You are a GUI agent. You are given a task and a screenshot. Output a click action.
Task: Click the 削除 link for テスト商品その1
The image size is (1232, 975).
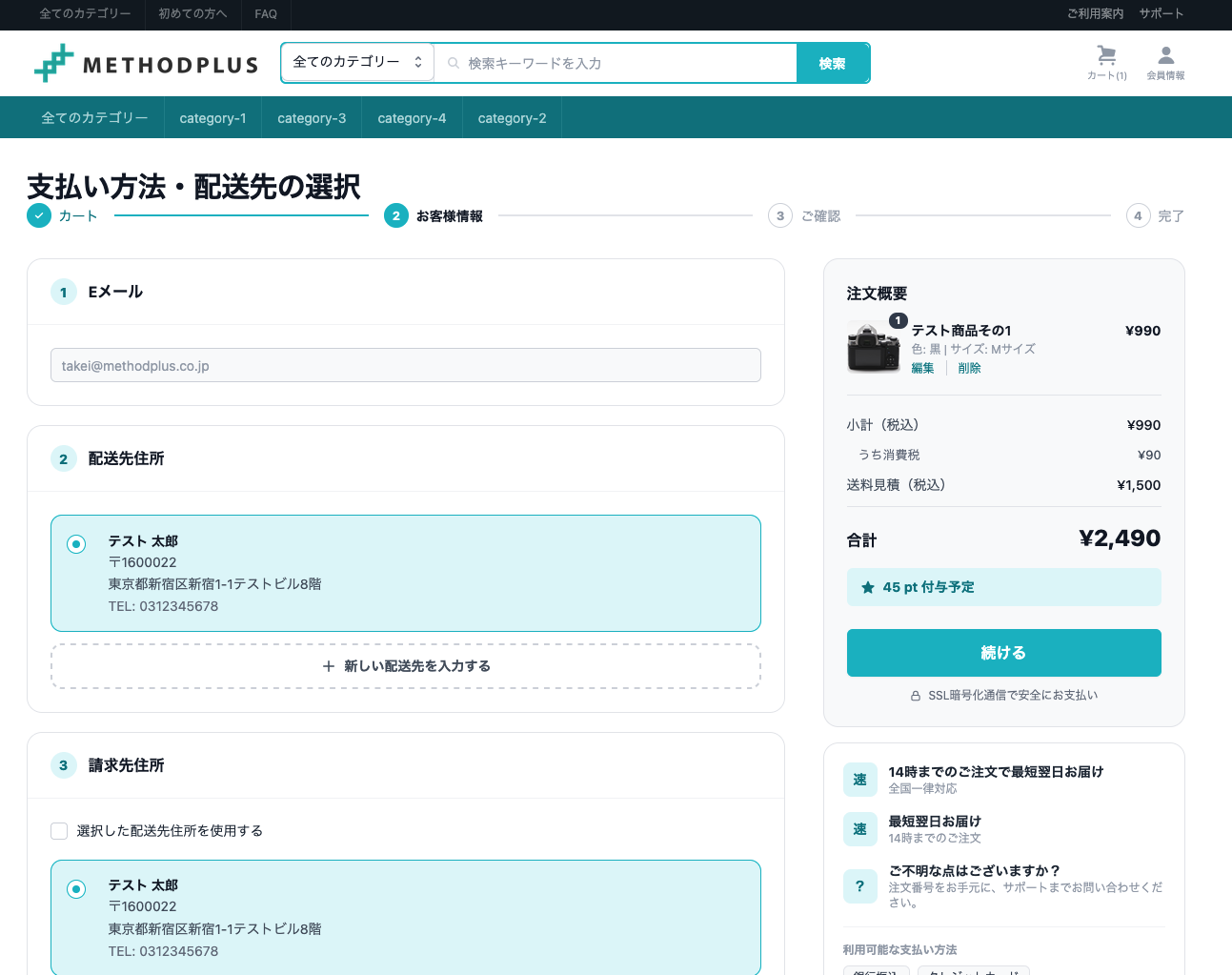click(969, 368)
